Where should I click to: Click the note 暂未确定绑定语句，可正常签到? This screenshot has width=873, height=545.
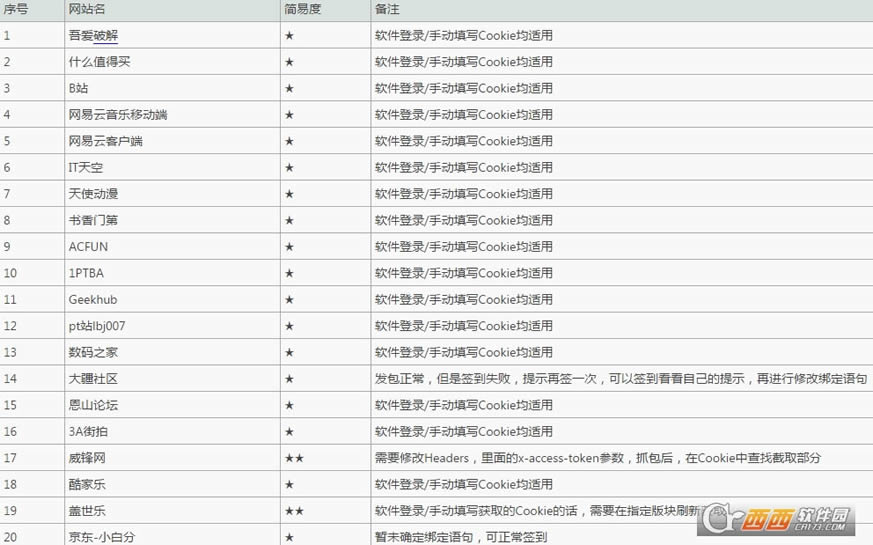click(x=461, y=537)
